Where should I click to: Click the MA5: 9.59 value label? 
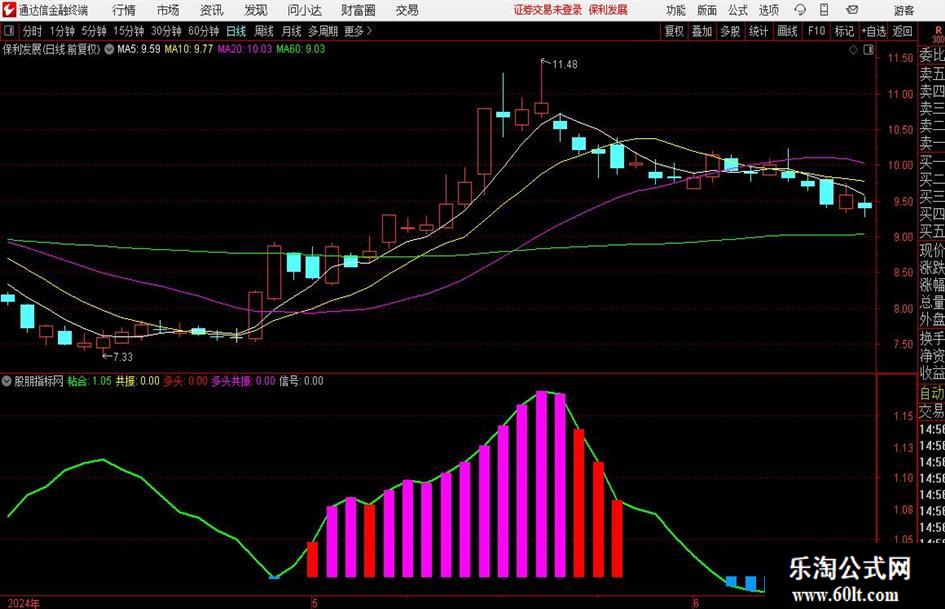coord(139,49)
